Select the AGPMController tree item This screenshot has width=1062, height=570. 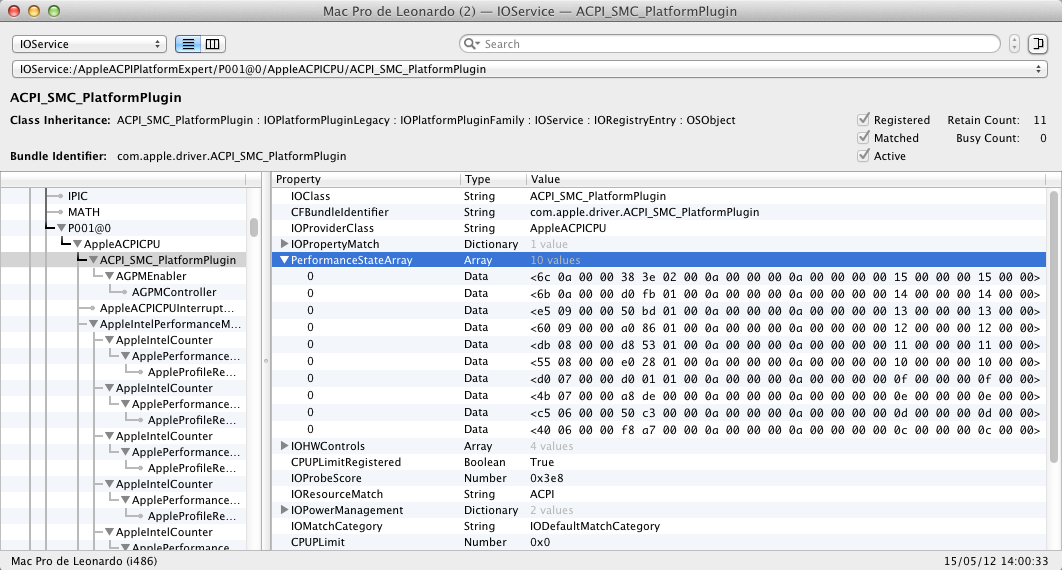pyautogui.click(x=174, y=292)
